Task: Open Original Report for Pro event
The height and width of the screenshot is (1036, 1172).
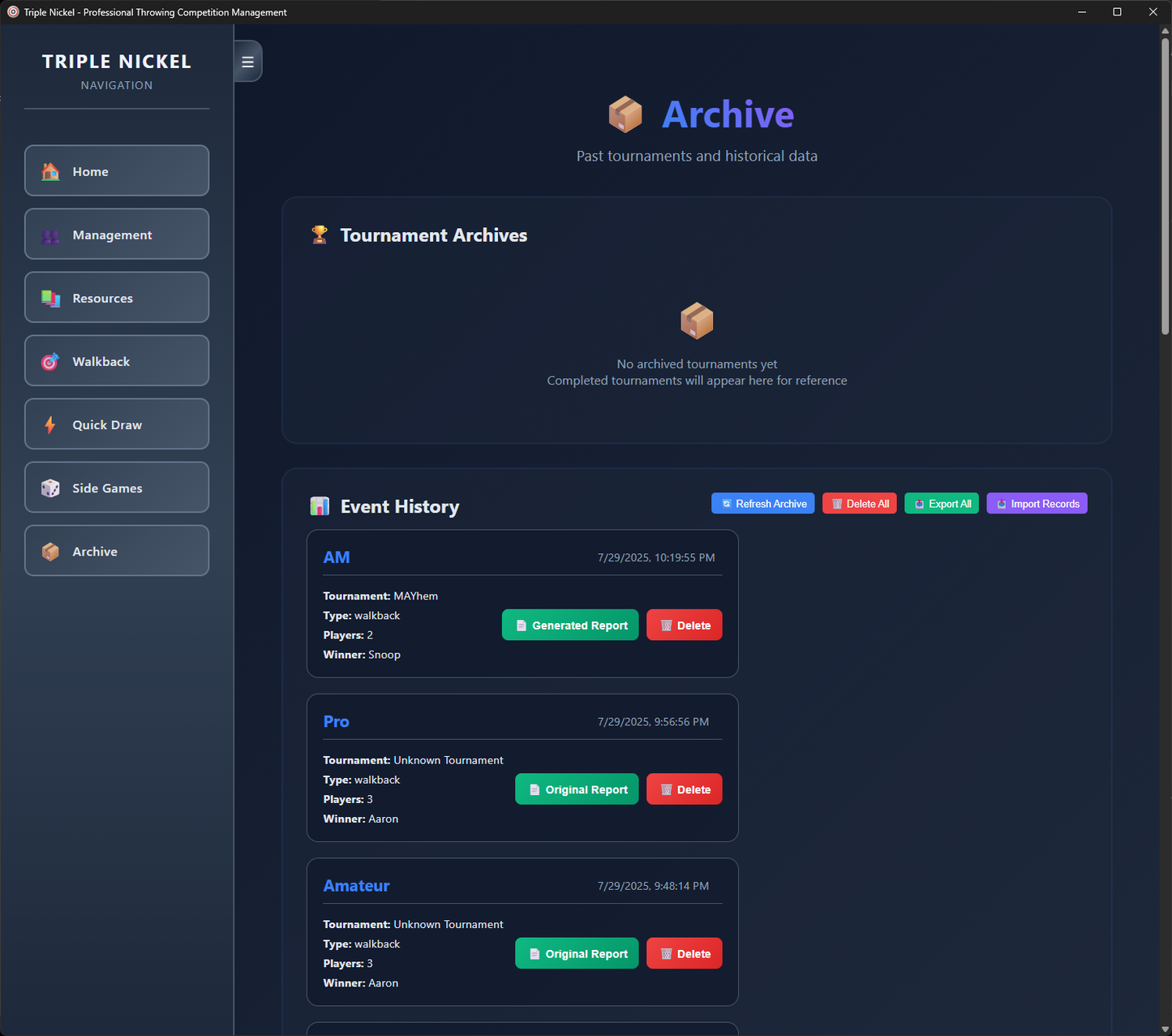Action: pyautogui.click(x=576, y=789)
